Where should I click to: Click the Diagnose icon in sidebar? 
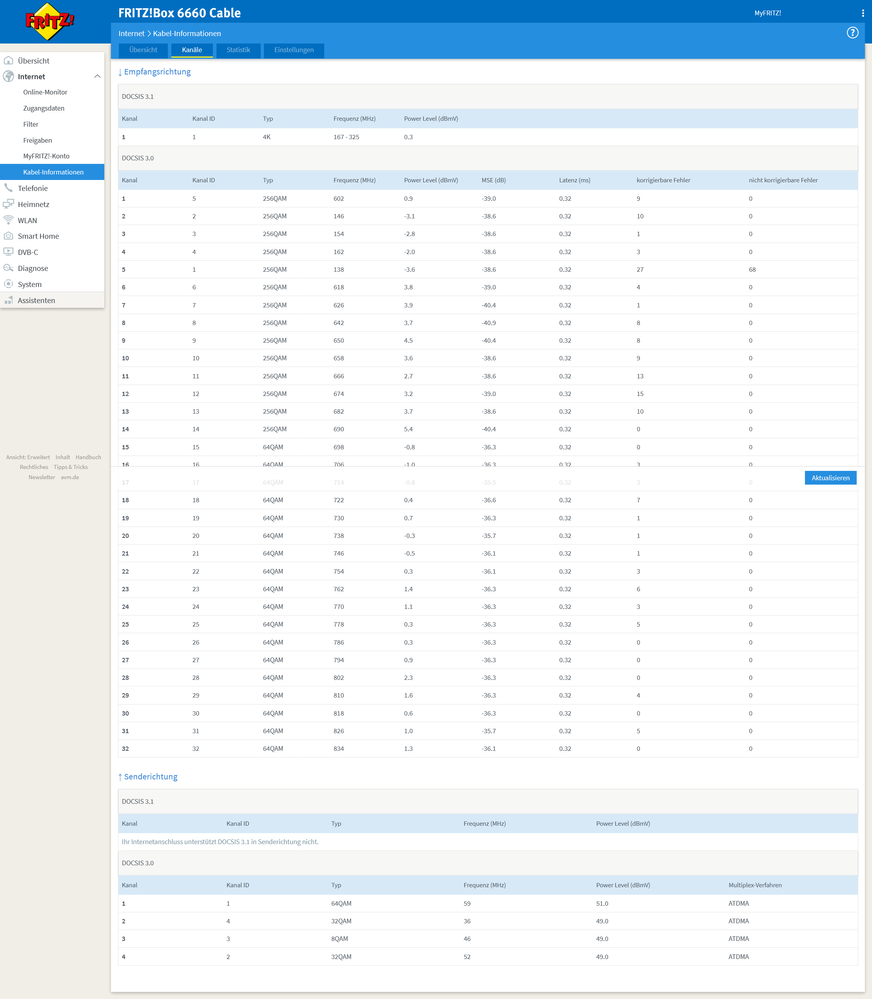pyautogui.click(x=9, y=268)
